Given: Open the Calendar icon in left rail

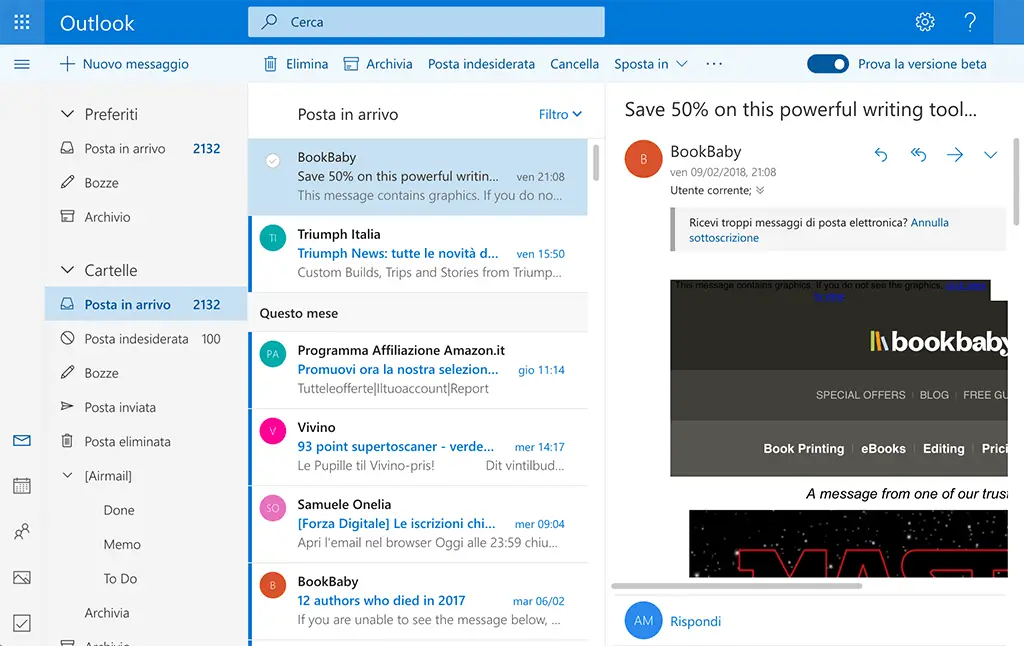Looking at the screenshot, I should (x=22, y=485).
